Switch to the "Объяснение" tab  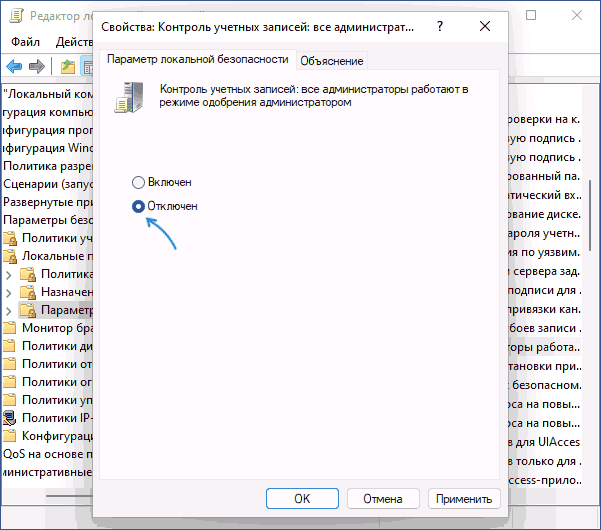pyautogui.click(x=332, y=61)
